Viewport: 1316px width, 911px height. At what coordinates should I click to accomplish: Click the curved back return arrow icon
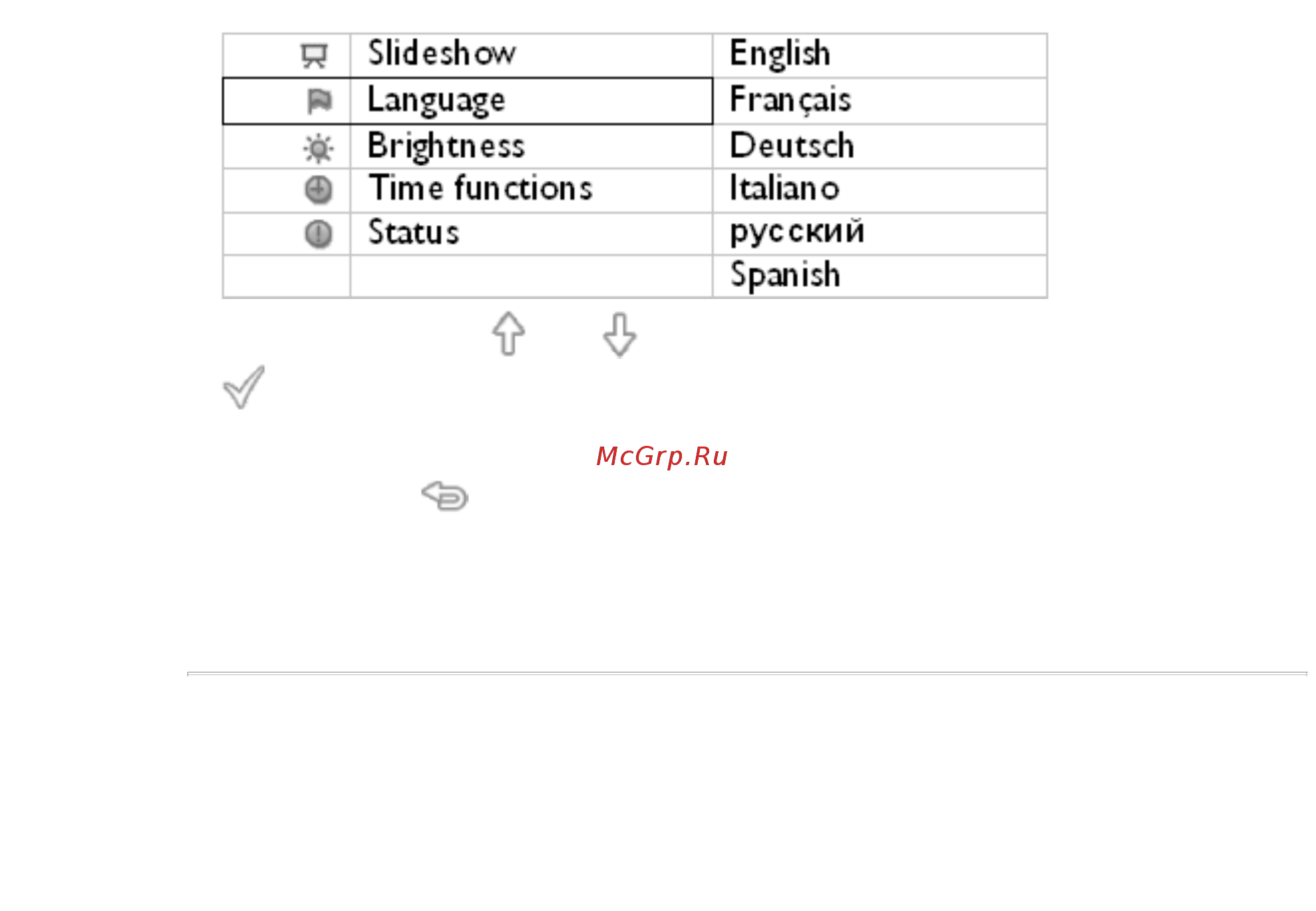tap(445, 496)
